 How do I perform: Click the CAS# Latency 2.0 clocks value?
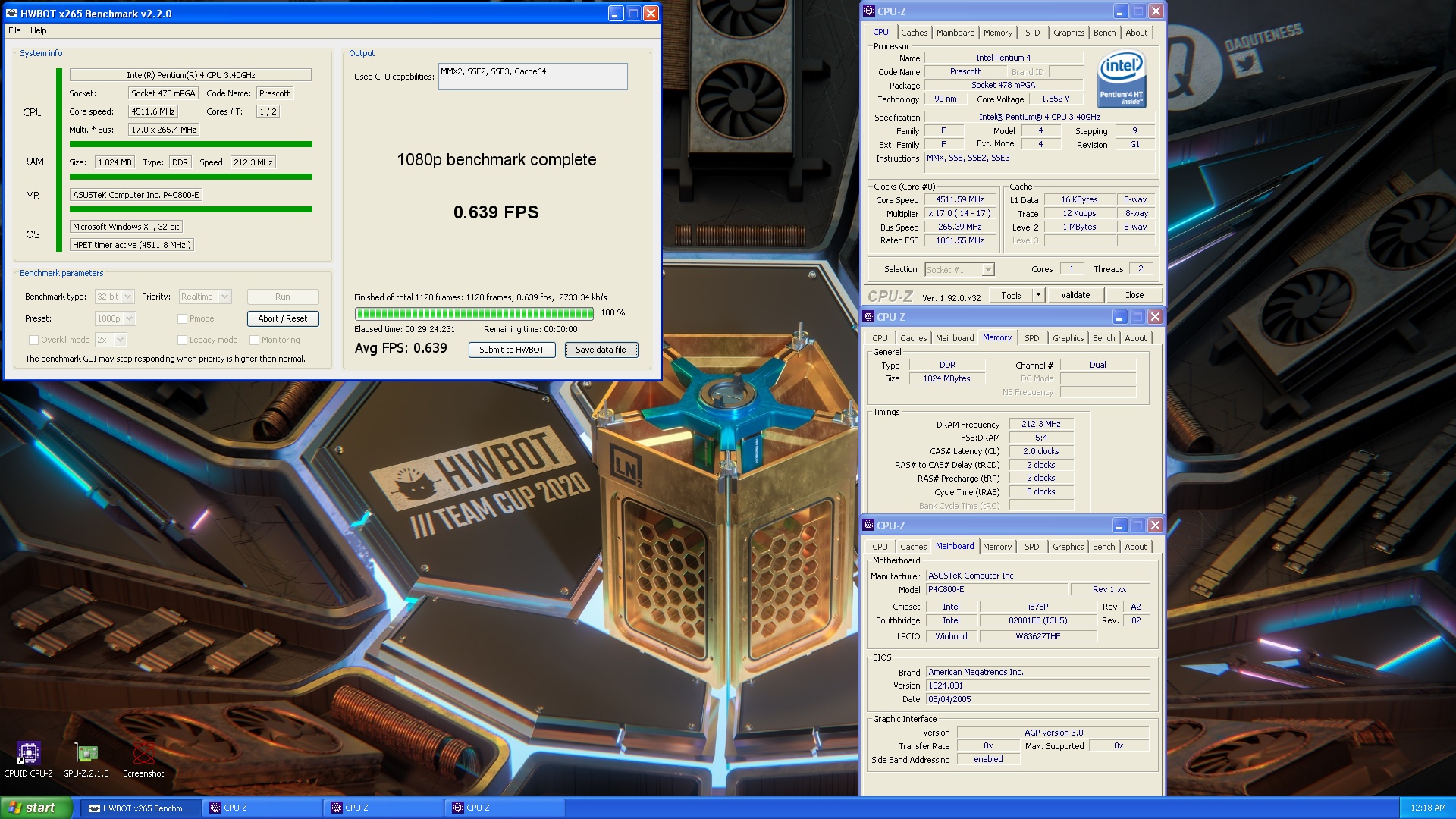1040,451
